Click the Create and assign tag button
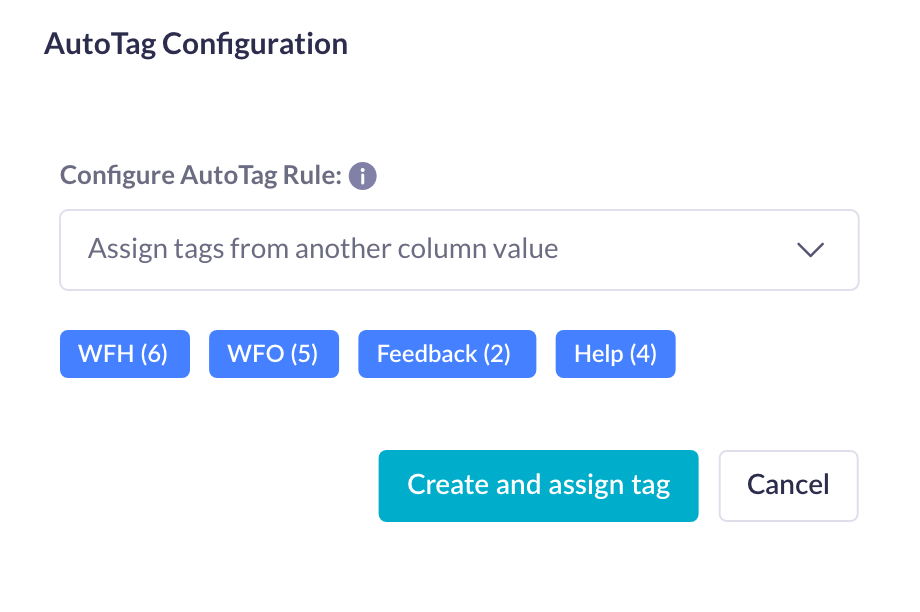The width and height of the screenshot is (920, 612). tap(538, 485)
